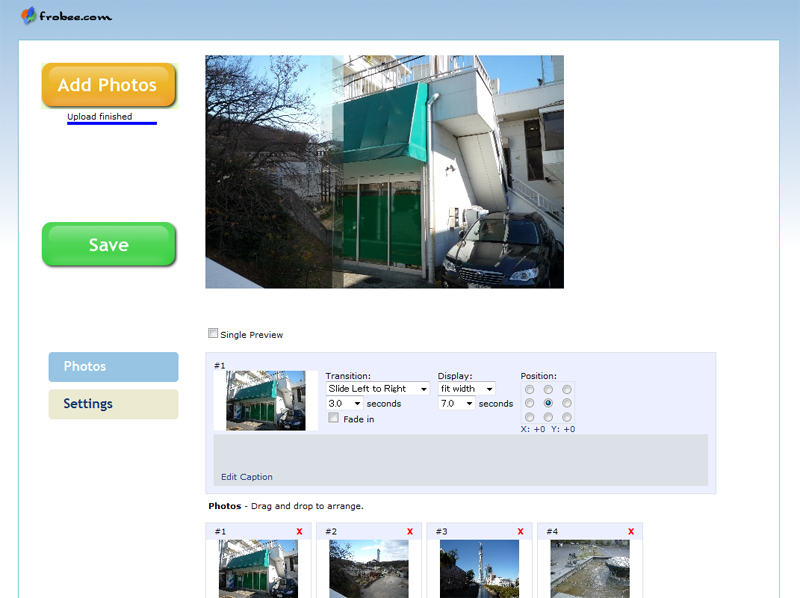Click the large slideshow preview image
Screen dimensions: 800x598
[385, 171]
